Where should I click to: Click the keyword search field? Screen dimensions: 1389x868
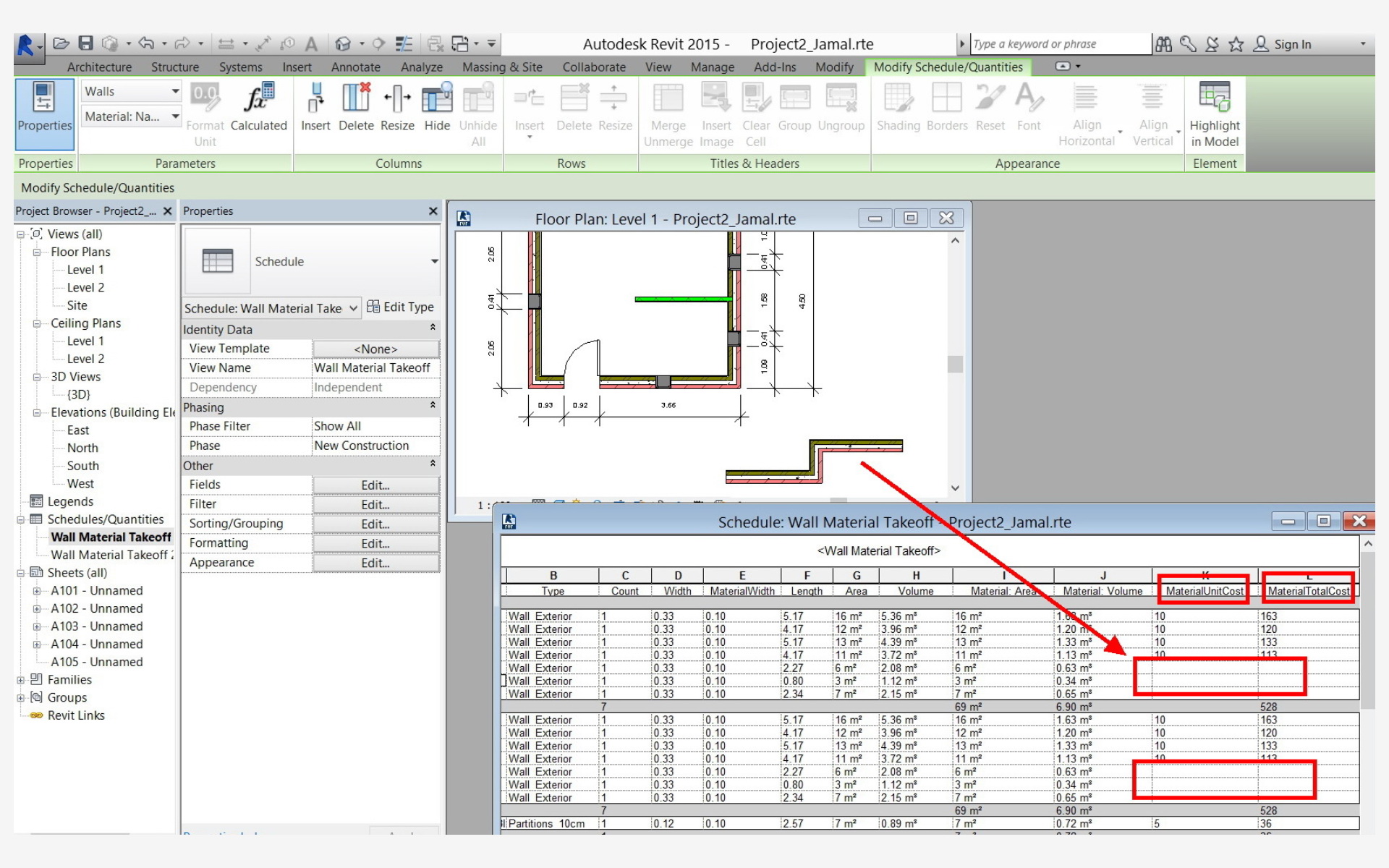pyautogui.click(x=1056, y=43)
